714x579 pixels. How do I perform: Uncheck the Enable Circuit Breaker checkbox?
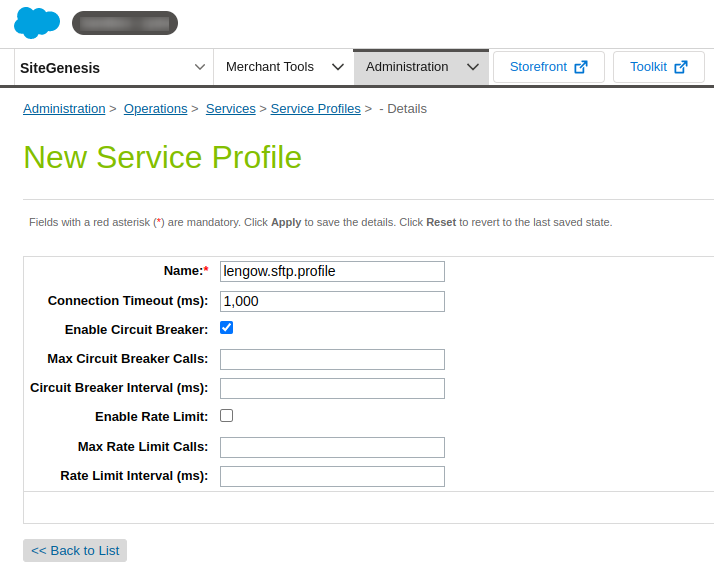pyautogui.click(x=227, y=328)
